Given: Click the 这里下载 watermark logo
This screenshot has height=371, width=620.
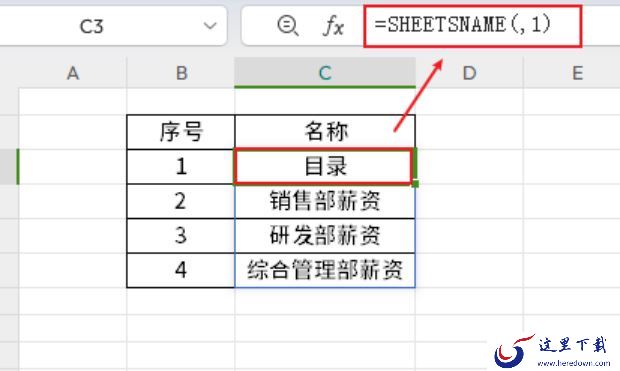Looking at the screenshot, I should [552, 350].
